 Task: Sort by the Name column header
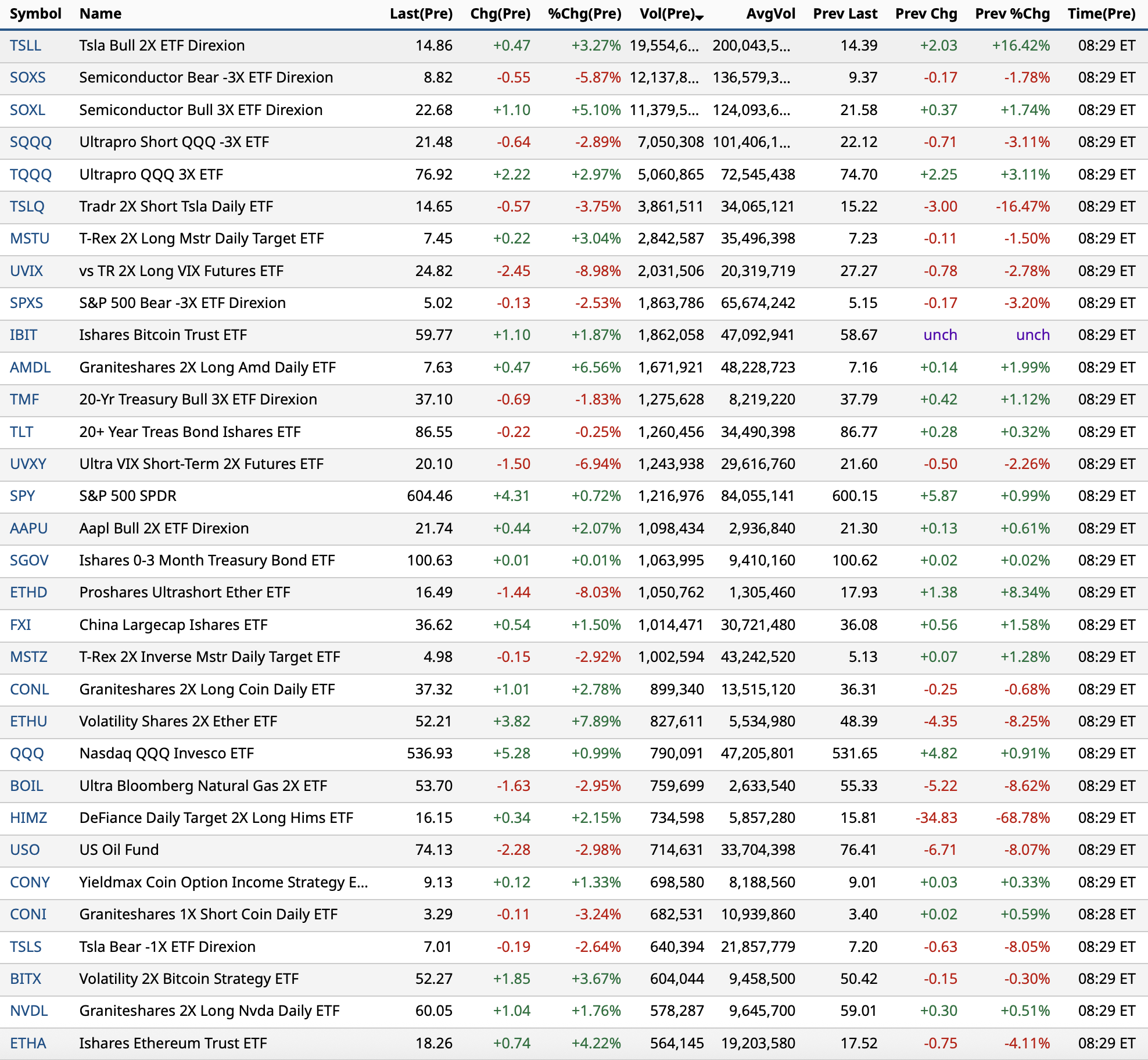(100, 13)
